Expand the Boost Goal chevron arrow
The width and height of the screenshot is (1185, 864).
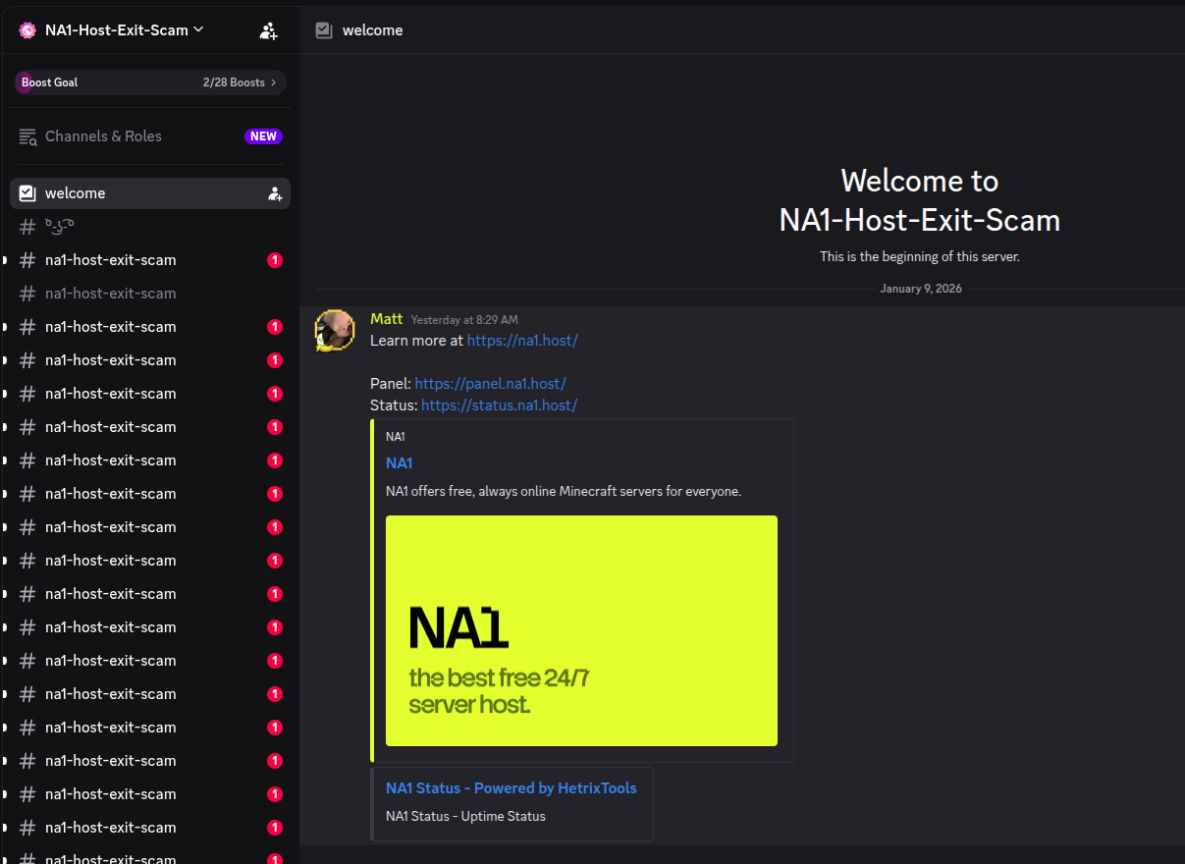[x=274, y=83]
